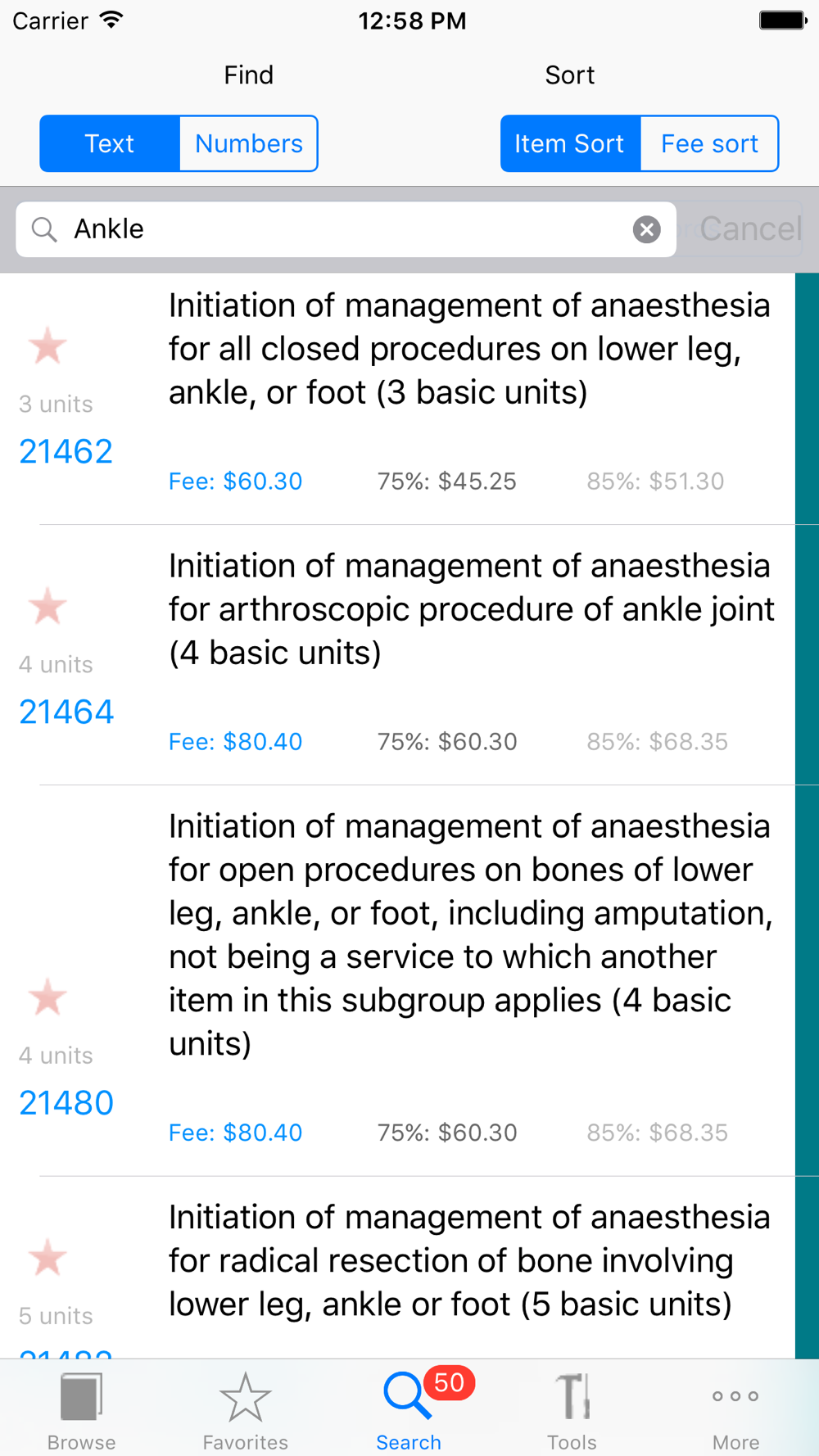Tap the magnifying glass in the search field
This screenshot has width=819, height=1456.
[44, 229]
